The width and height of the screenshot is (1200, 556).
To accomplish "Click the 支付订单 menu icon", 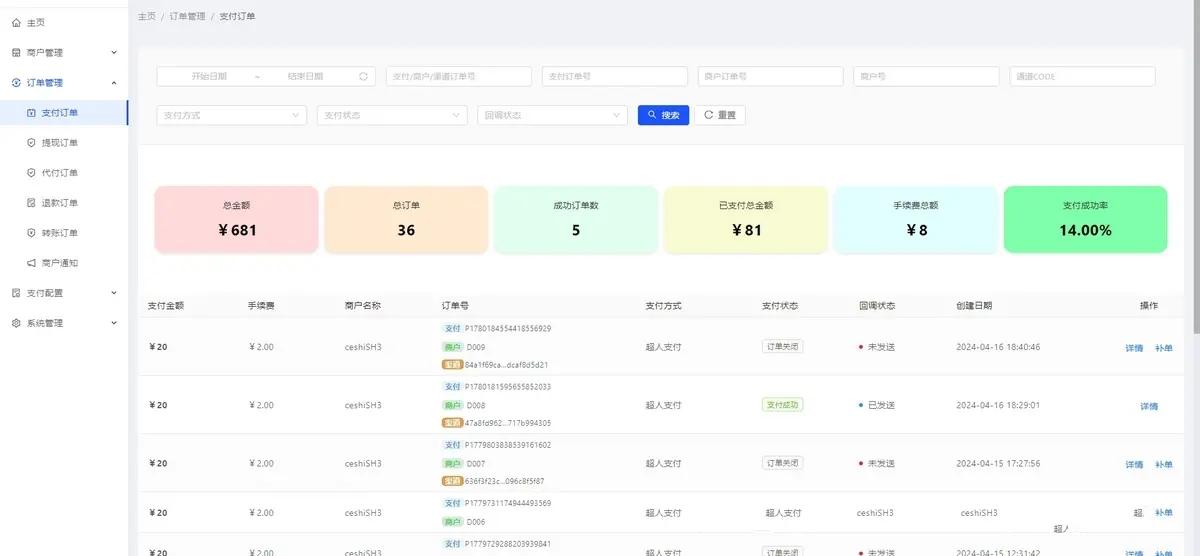I will click(x=31, y=113).
